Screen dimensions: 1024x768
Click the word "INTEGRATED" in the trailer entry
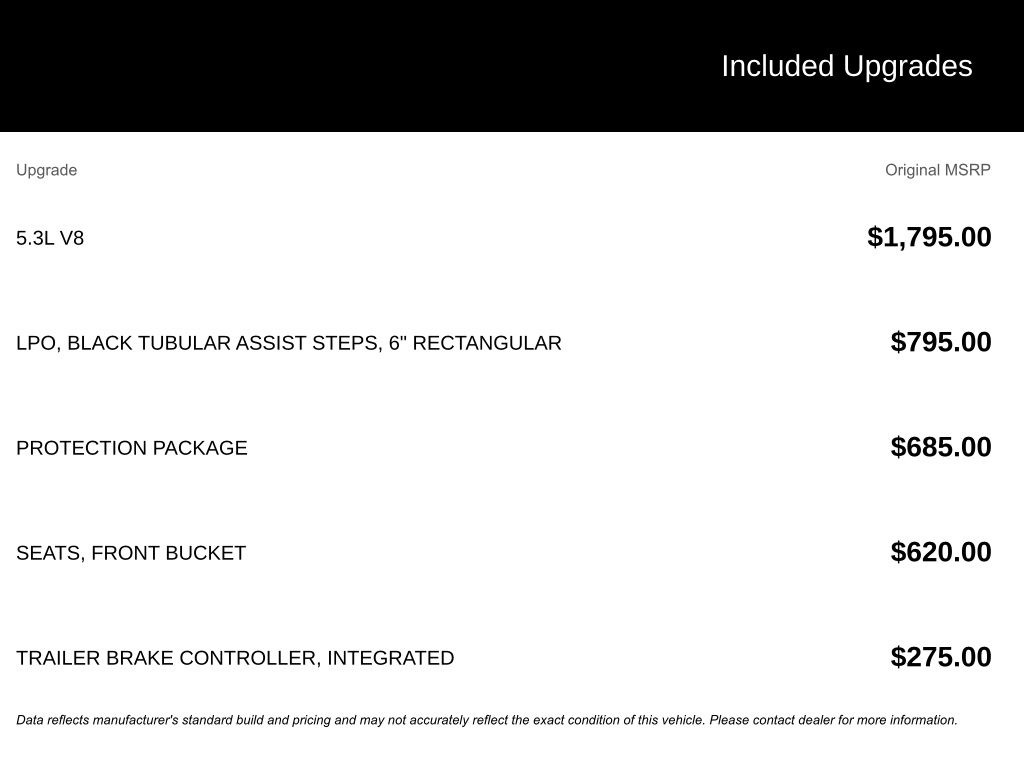390,658
